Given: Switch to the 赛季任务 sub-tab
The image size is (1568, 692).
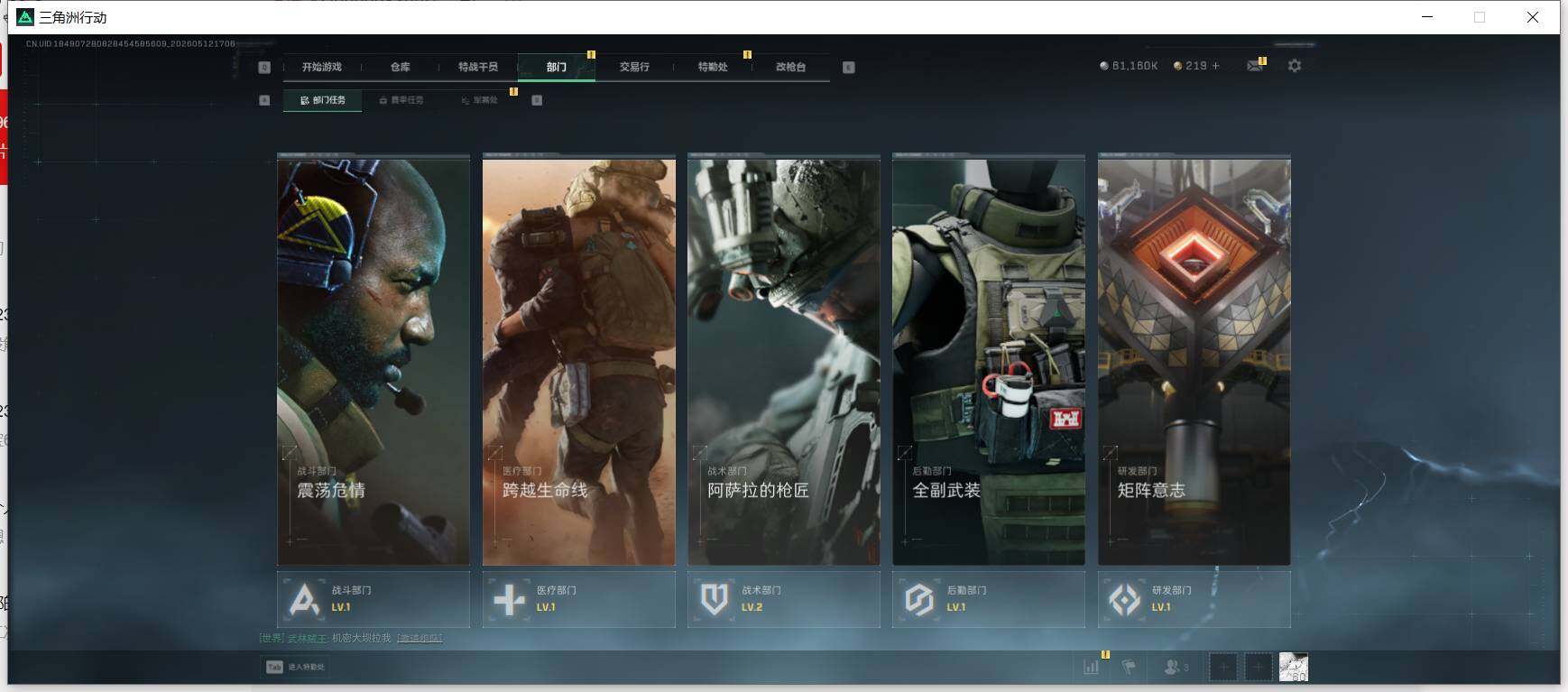Looking at the screenshot, I should click(401, 100).
